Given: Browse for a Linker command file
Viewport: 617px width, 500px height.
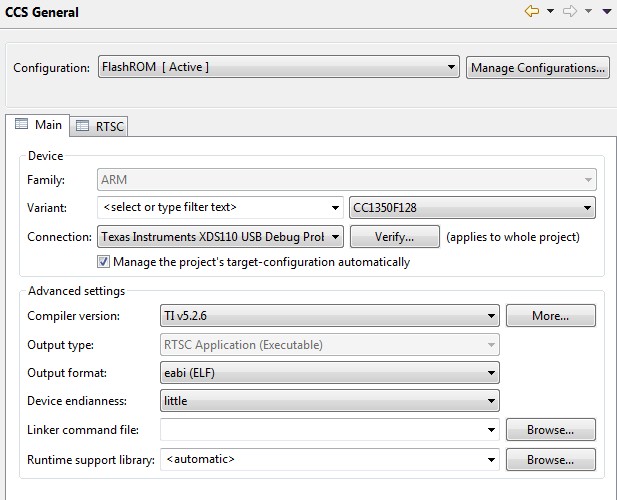Looking at the screenshot, I should (550, 430).
